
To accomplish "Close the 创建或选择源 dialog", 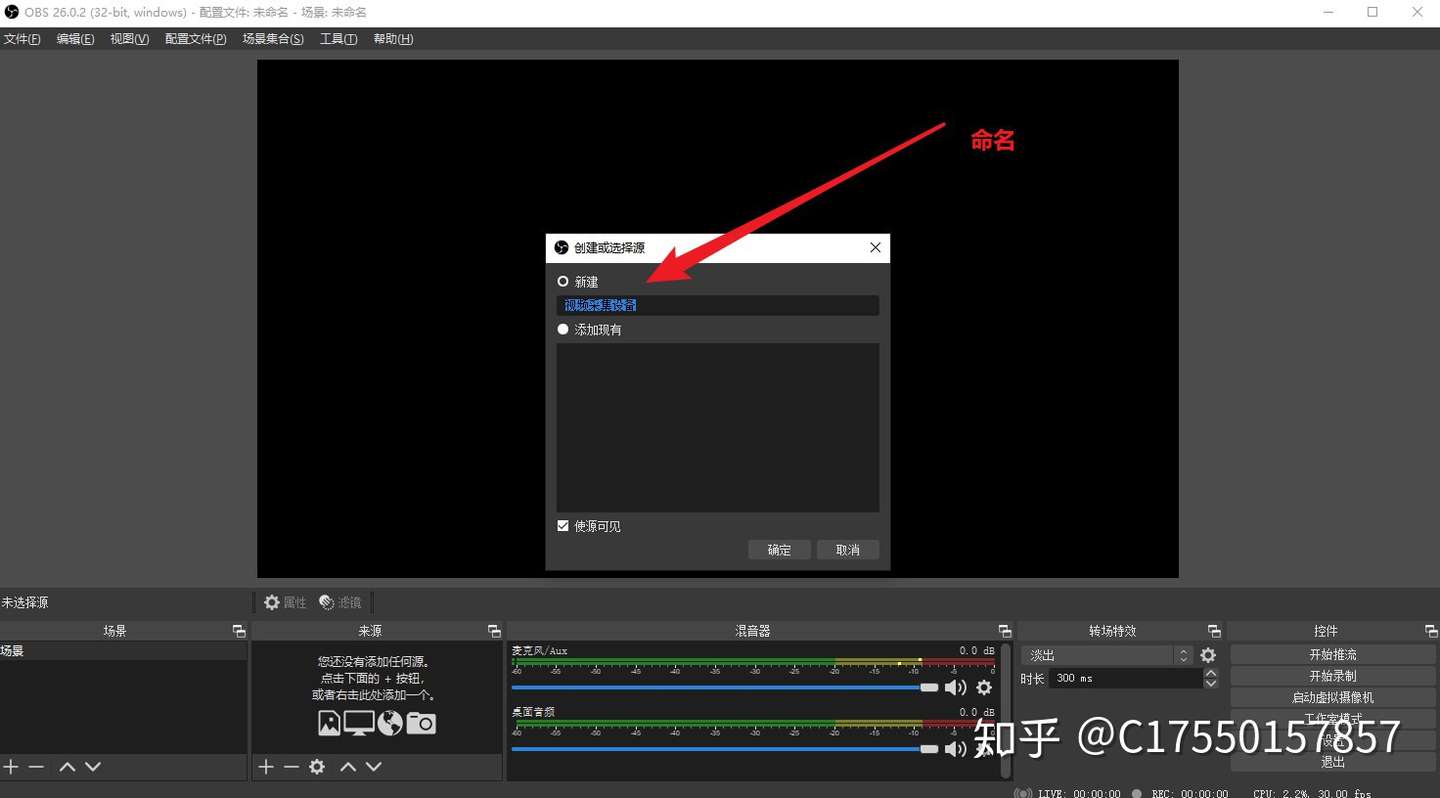I will coord(875,247).
